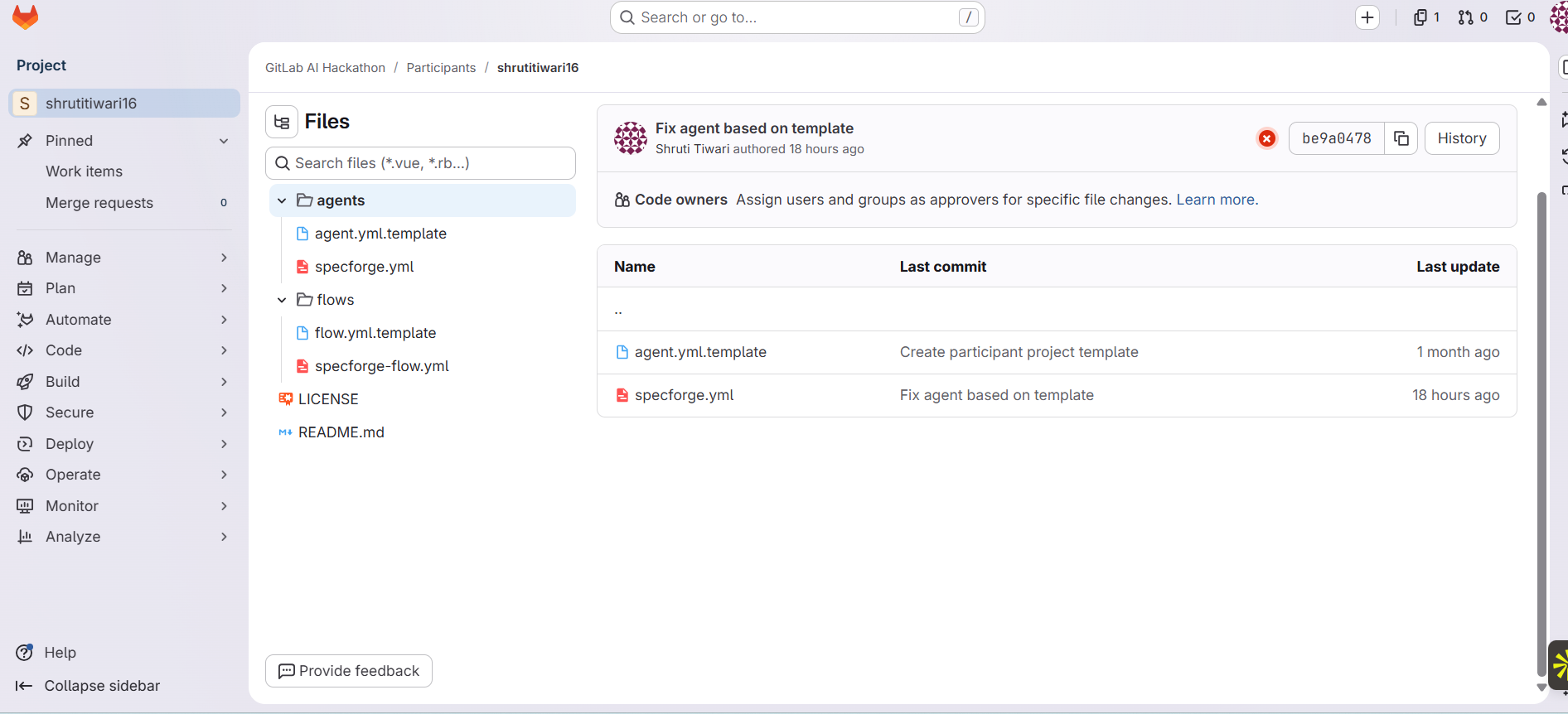The width and height of the screenshot is (1568, 714).
Task: Collapse the Pinned section
Action: pyautogui.click(x=224, y=141)
